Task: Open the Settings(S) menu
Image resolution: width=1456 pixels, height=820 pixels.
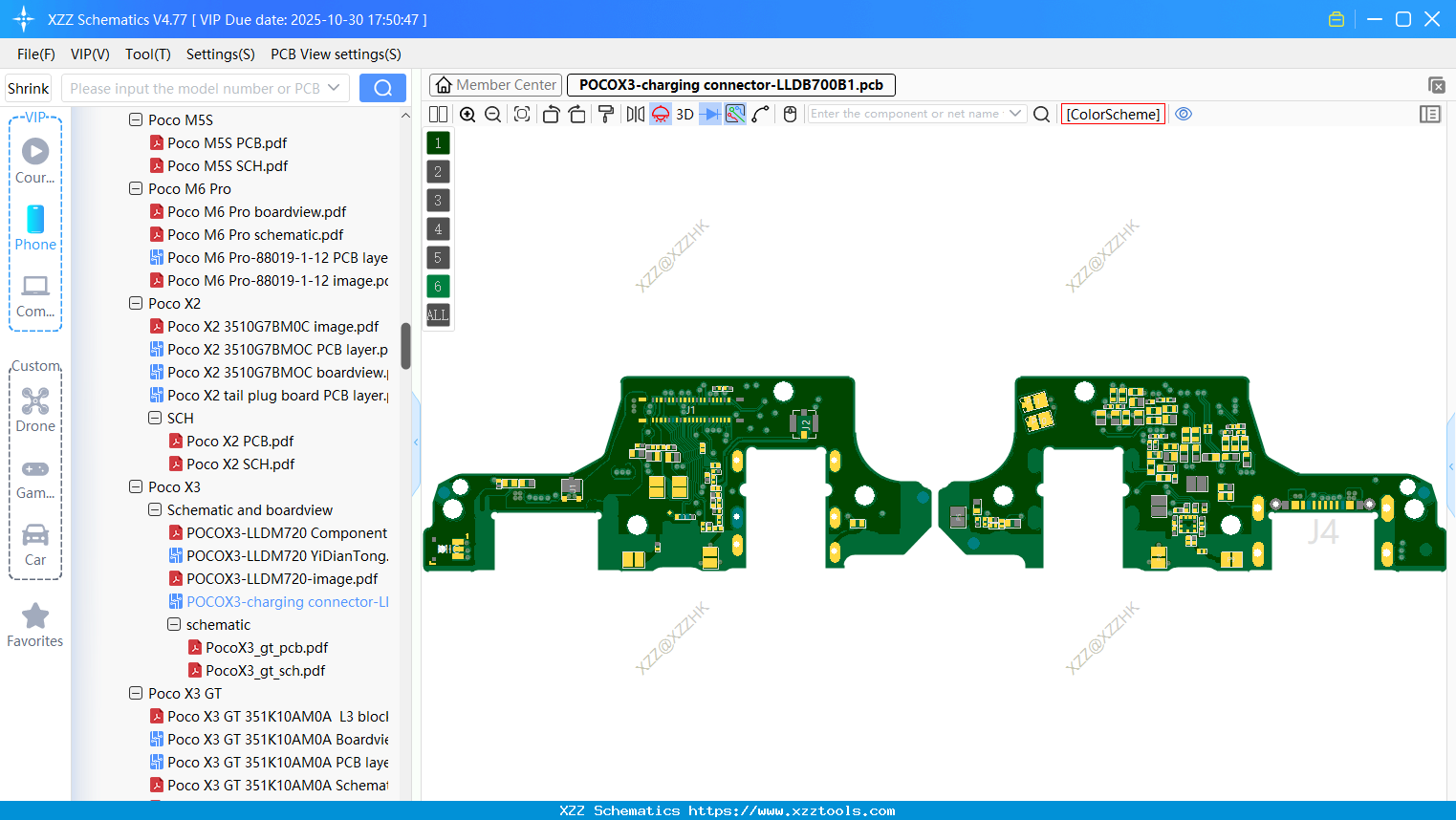Action: (221, 54)
